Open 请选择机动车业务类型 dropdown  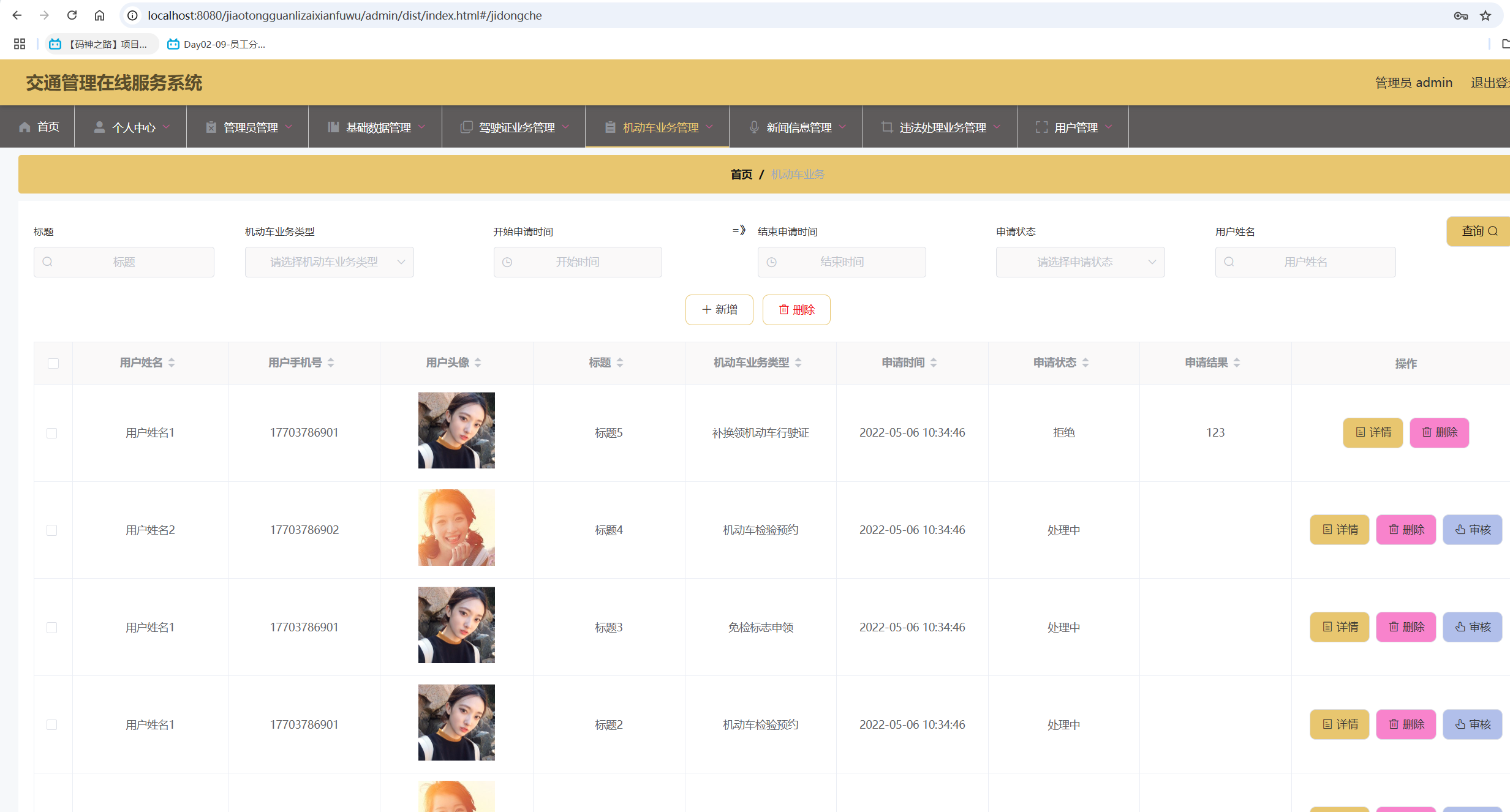point(329,262)
